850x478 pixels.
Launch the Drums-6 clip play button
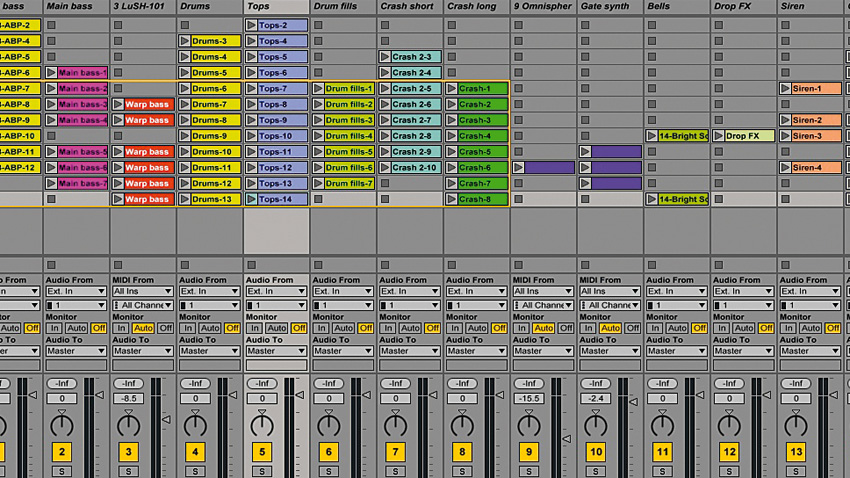point(185,88)
